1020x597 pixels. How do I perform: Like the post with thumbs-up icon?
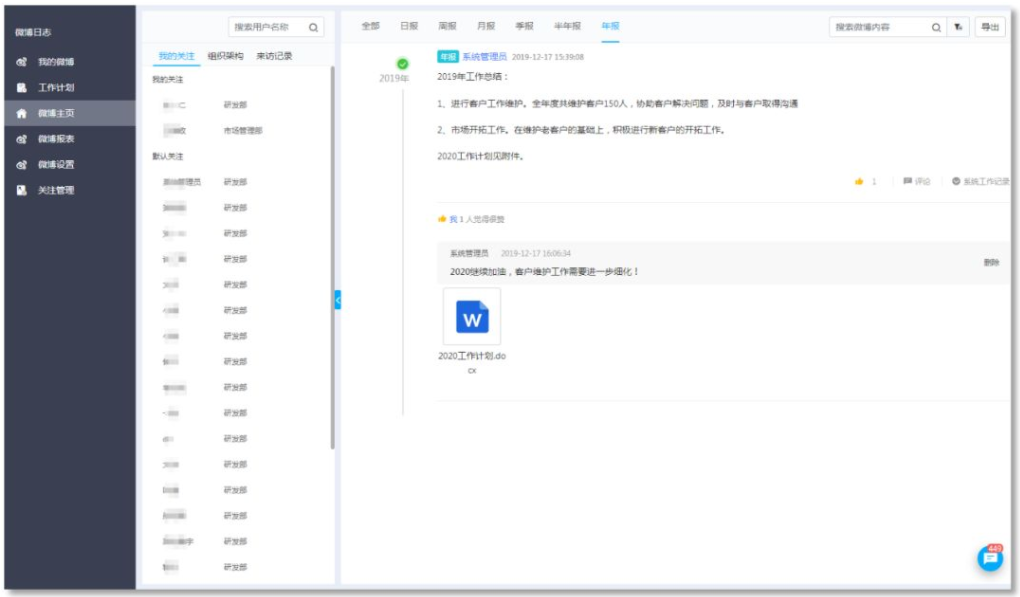858,181
